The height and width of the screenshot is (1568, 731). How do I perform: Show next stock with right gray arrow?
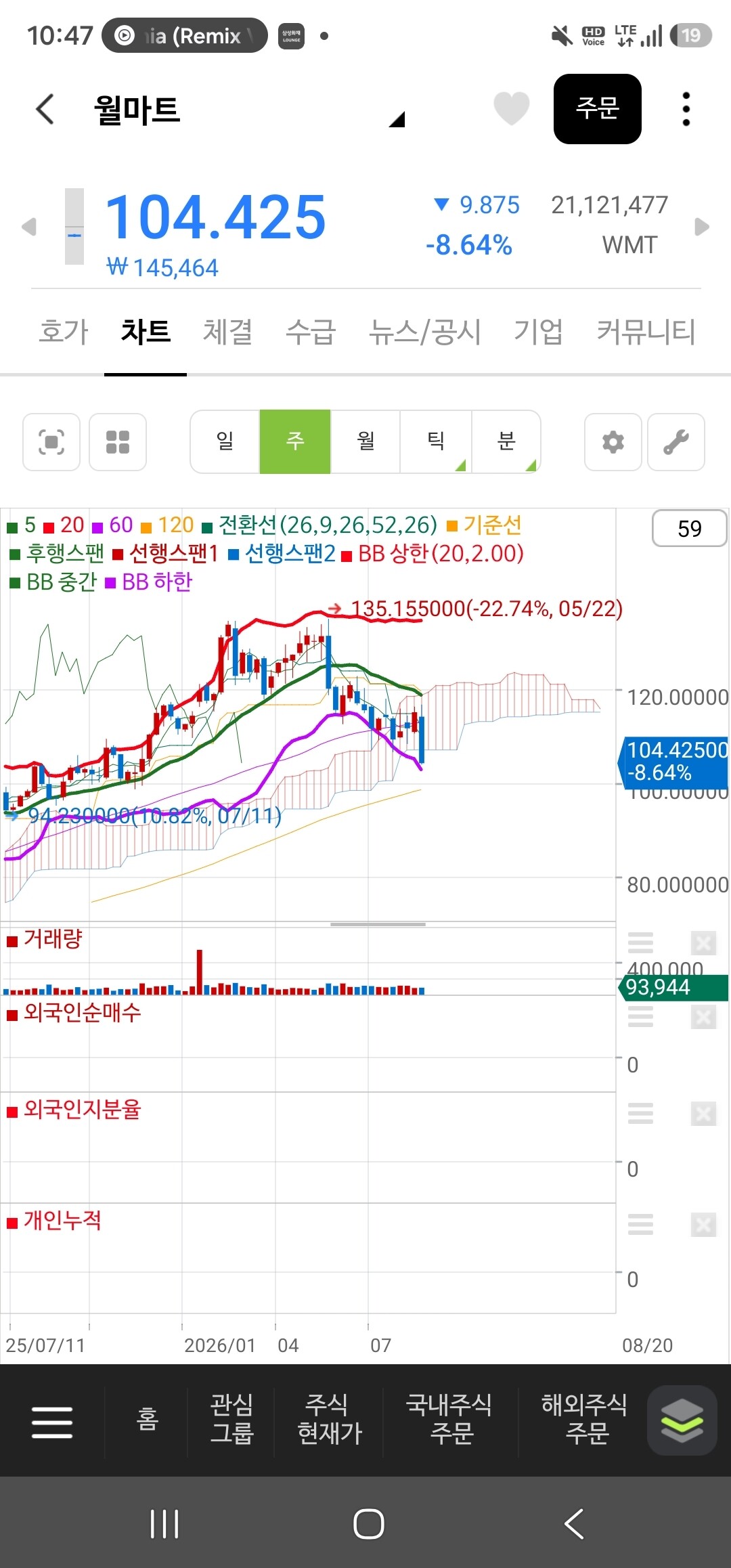pyautogui.click(x=702, y=226)
